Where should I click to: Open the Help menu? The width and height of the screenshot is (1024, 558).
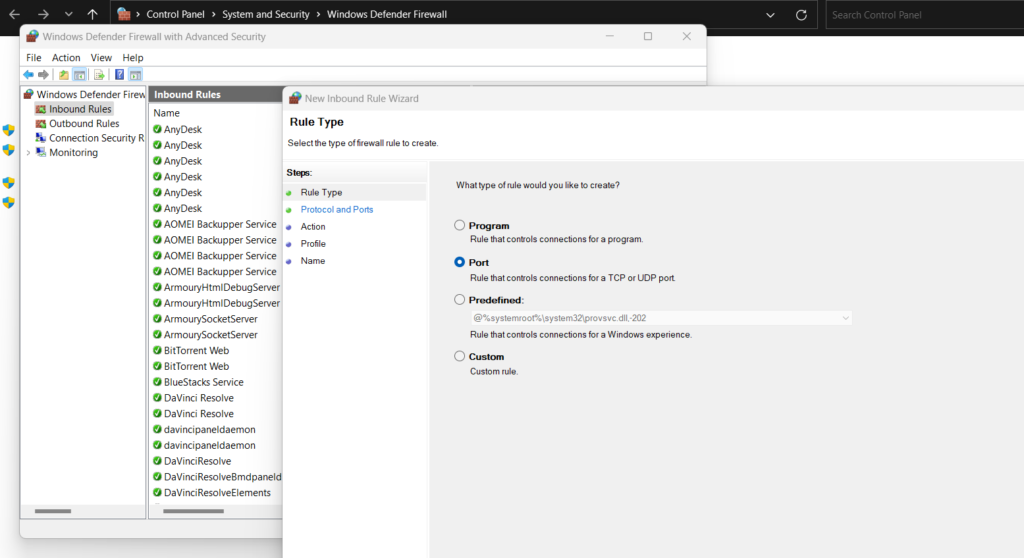coord(133,57)
